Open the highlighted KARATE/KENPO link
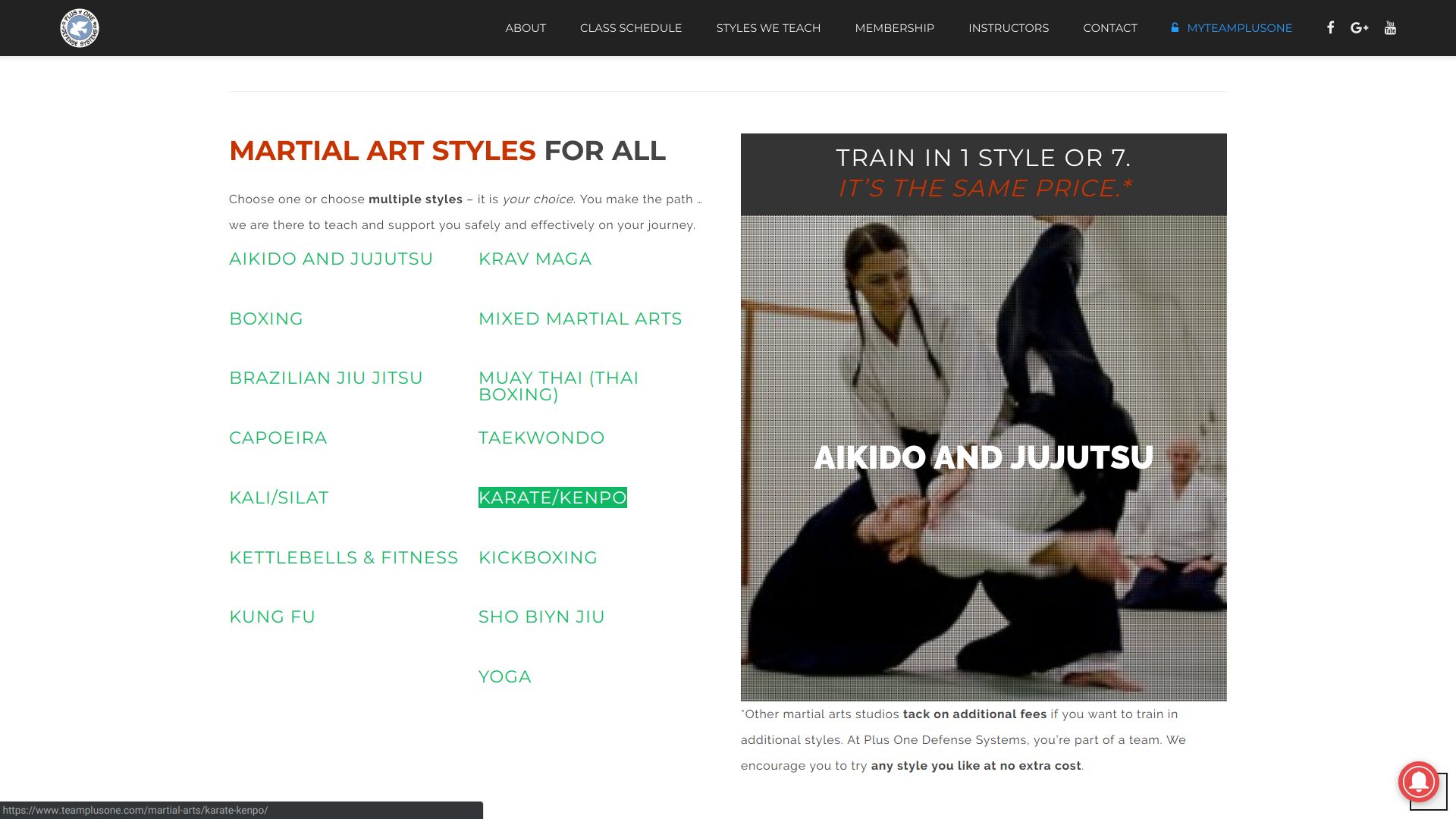Image resolution: width=1456 pixels, height=819 pixels. pyautogui.click(x=552, y=497)
